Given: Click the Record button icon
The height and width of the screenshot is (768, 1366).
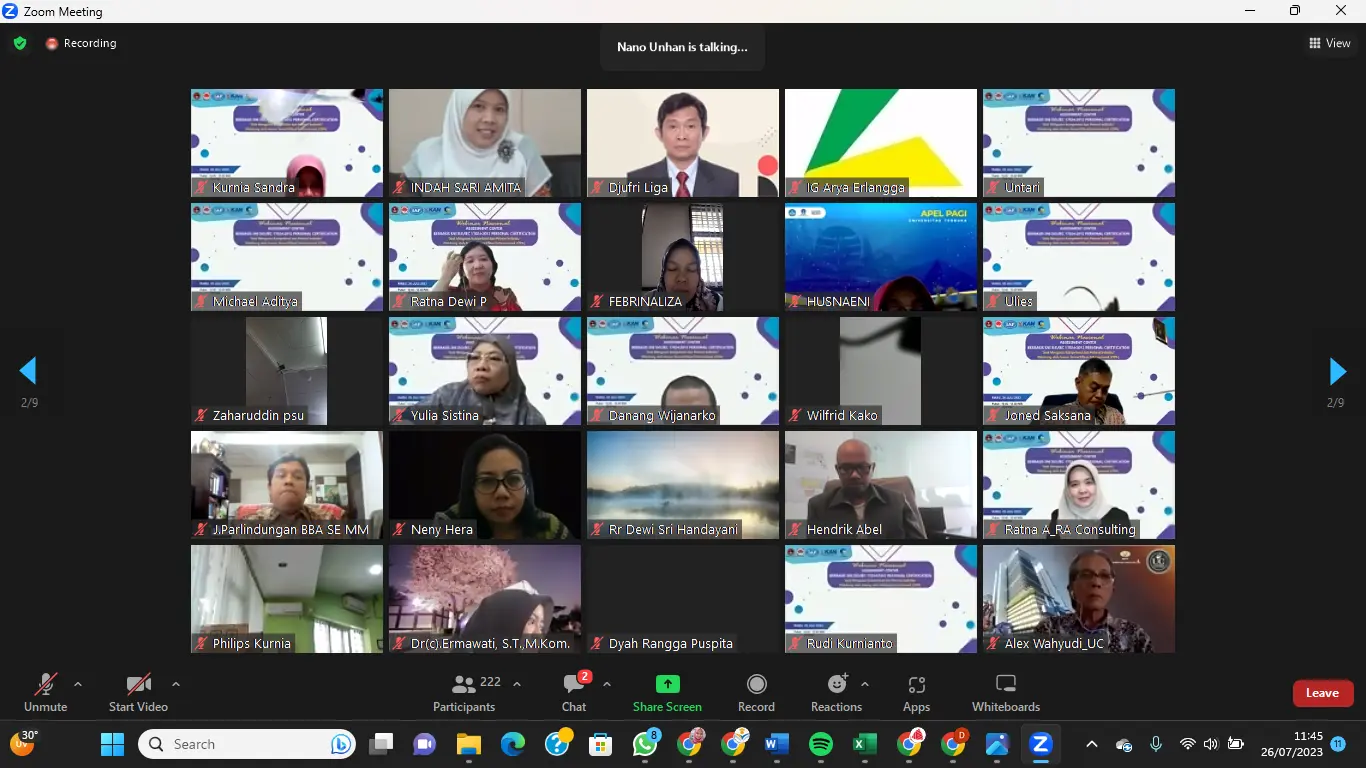Looking at the screenshot, I should (x=756, y=684).
